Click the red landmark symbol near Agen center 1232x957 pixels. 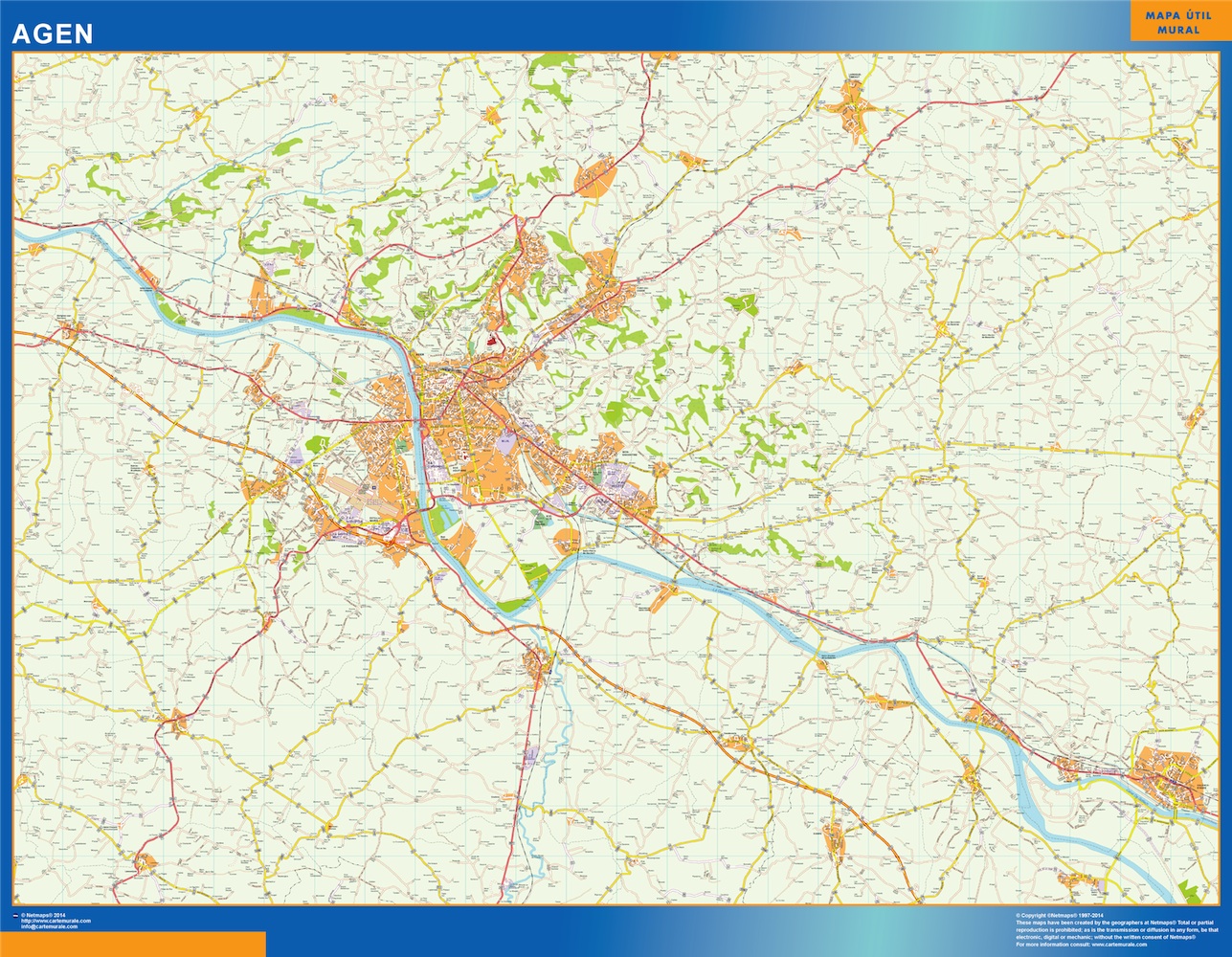click(491, 341)
